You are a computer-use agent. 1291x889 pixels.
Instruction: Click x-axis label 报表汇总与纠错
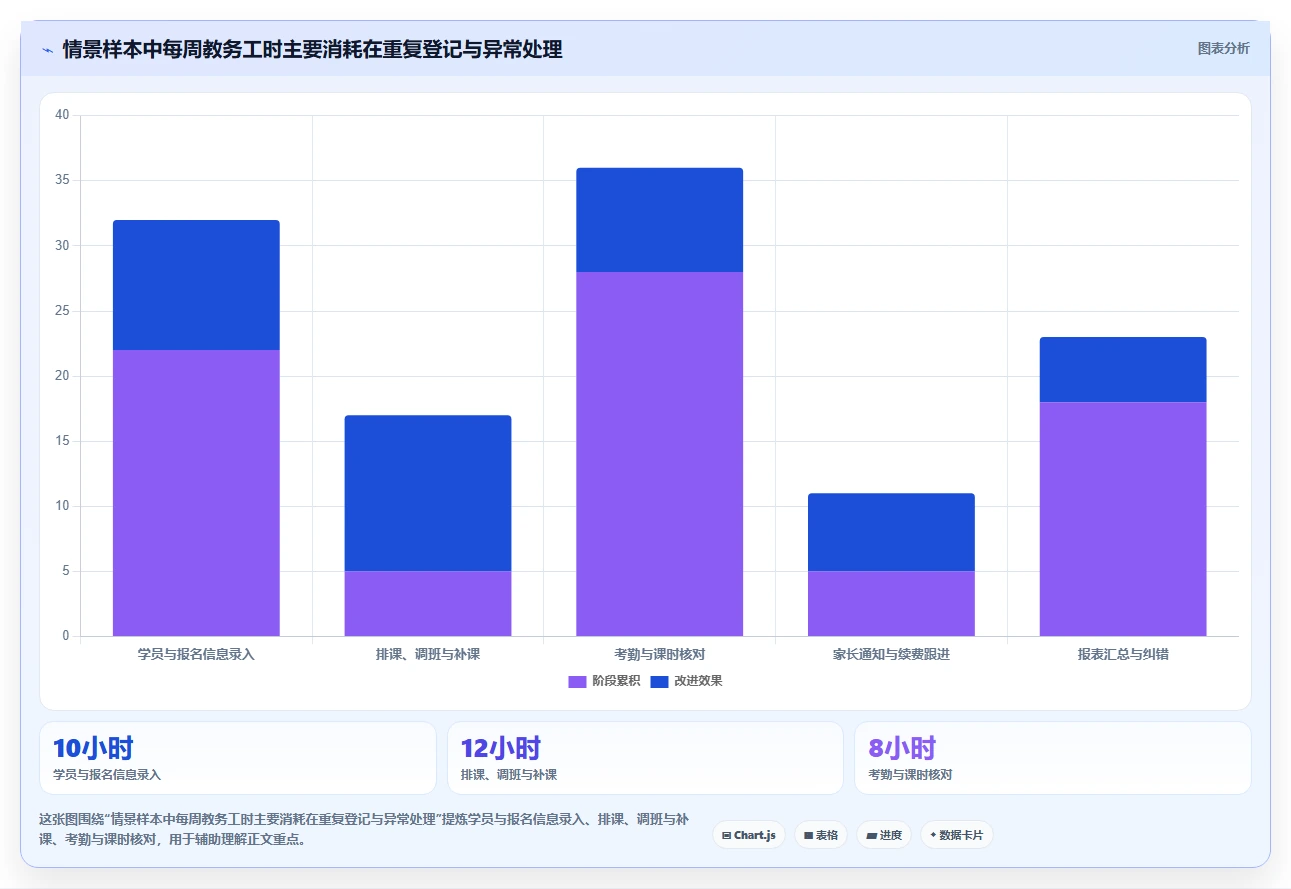(x=1123, y=655)
